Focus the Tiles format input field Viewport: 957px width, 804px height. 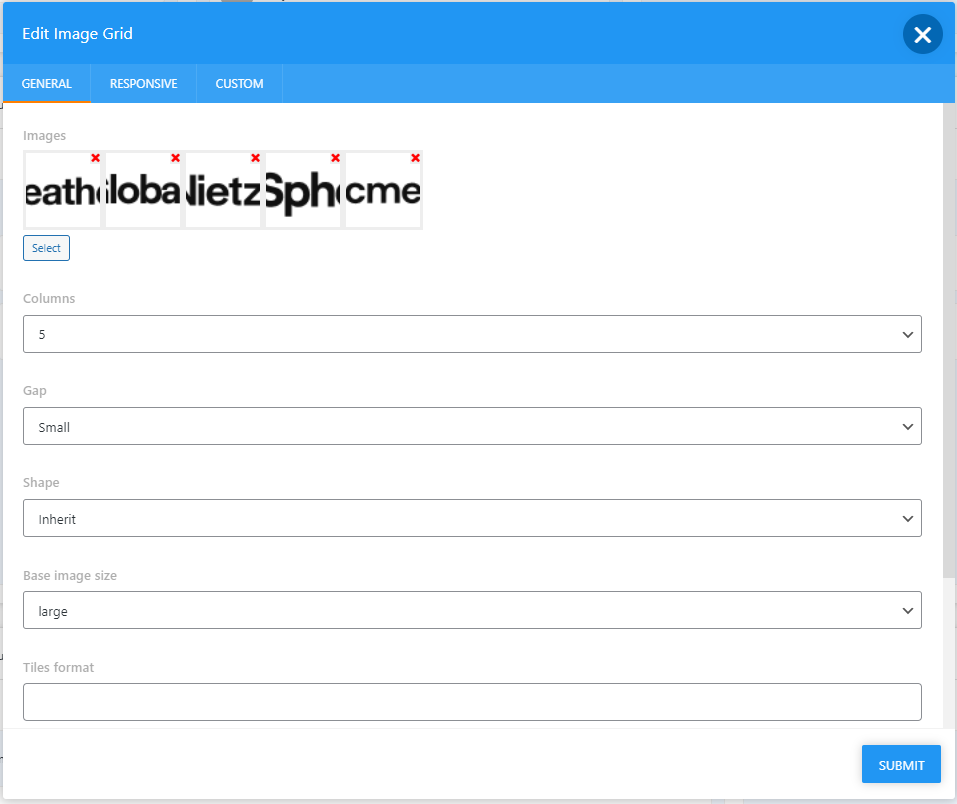(472, 702)
